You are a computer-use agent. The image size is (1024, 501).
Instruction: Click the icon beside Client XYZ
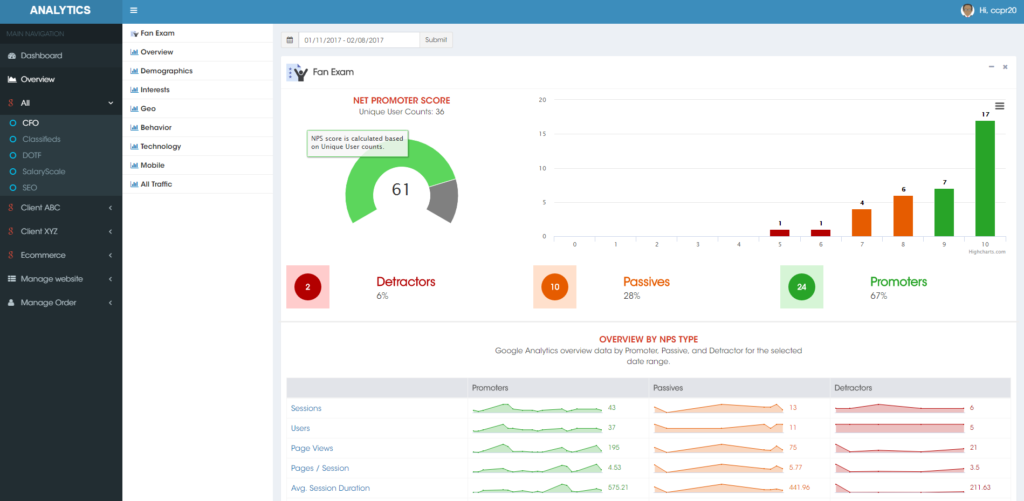[x=11, y=231]
